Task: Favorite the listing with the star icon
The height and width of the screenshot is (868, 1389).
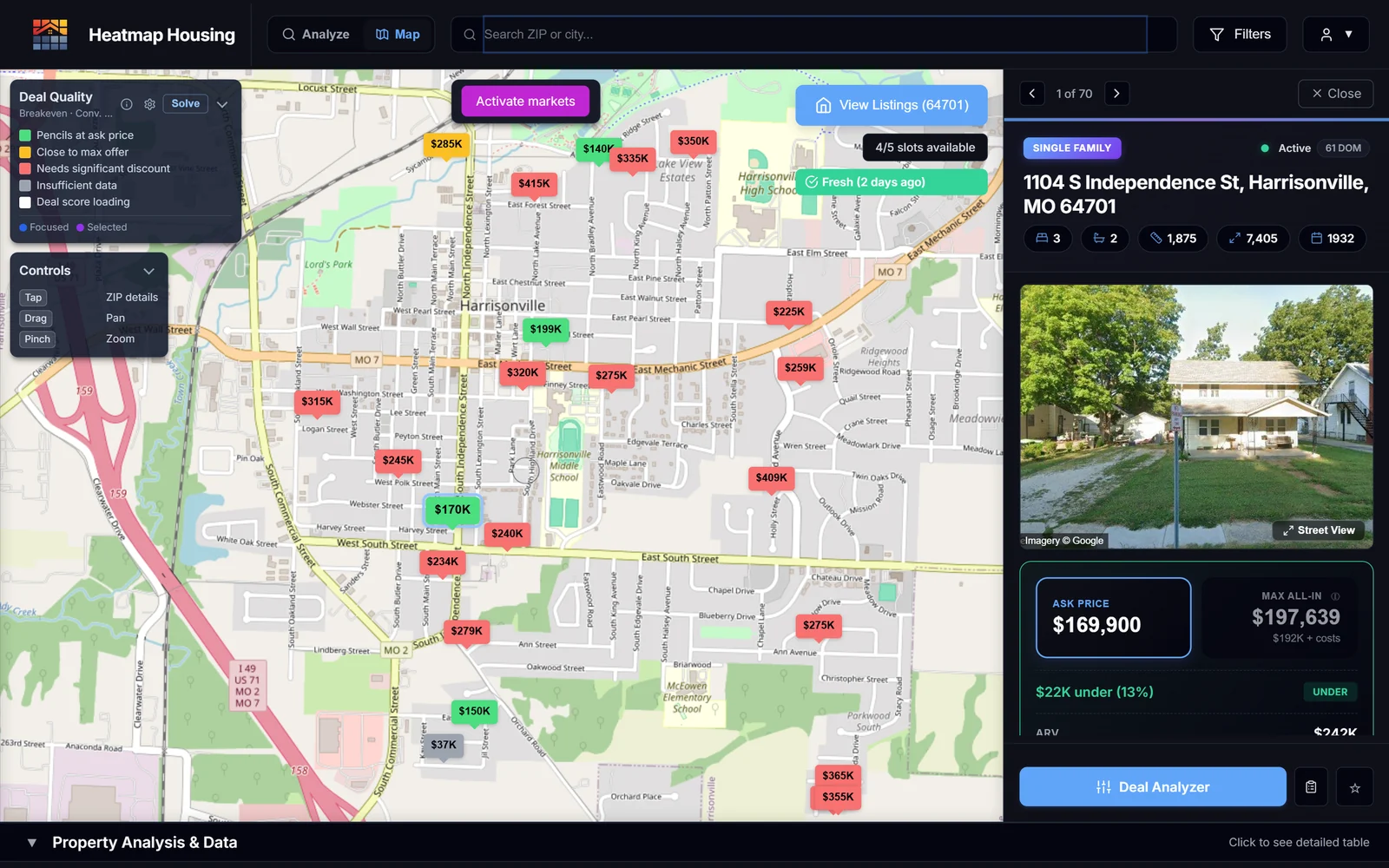Action: [x=1354, y=787]
